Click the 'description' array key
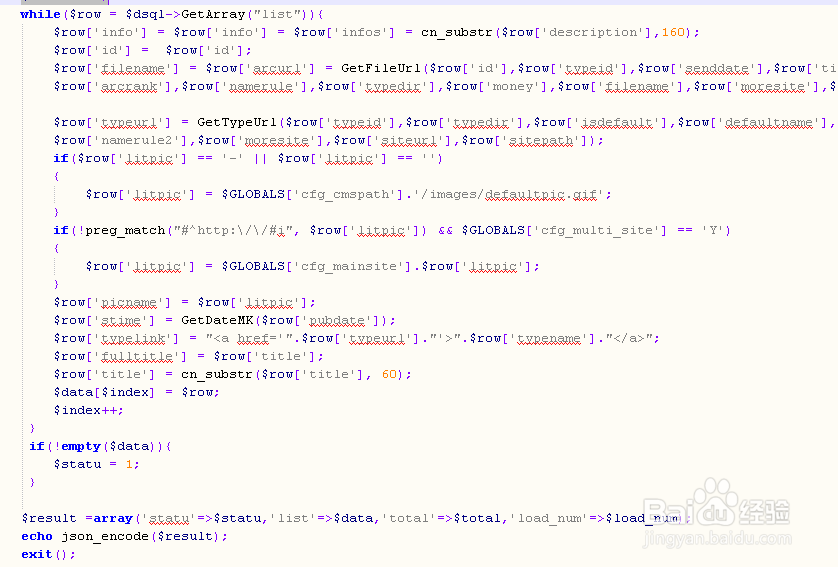 pos(593,33)
